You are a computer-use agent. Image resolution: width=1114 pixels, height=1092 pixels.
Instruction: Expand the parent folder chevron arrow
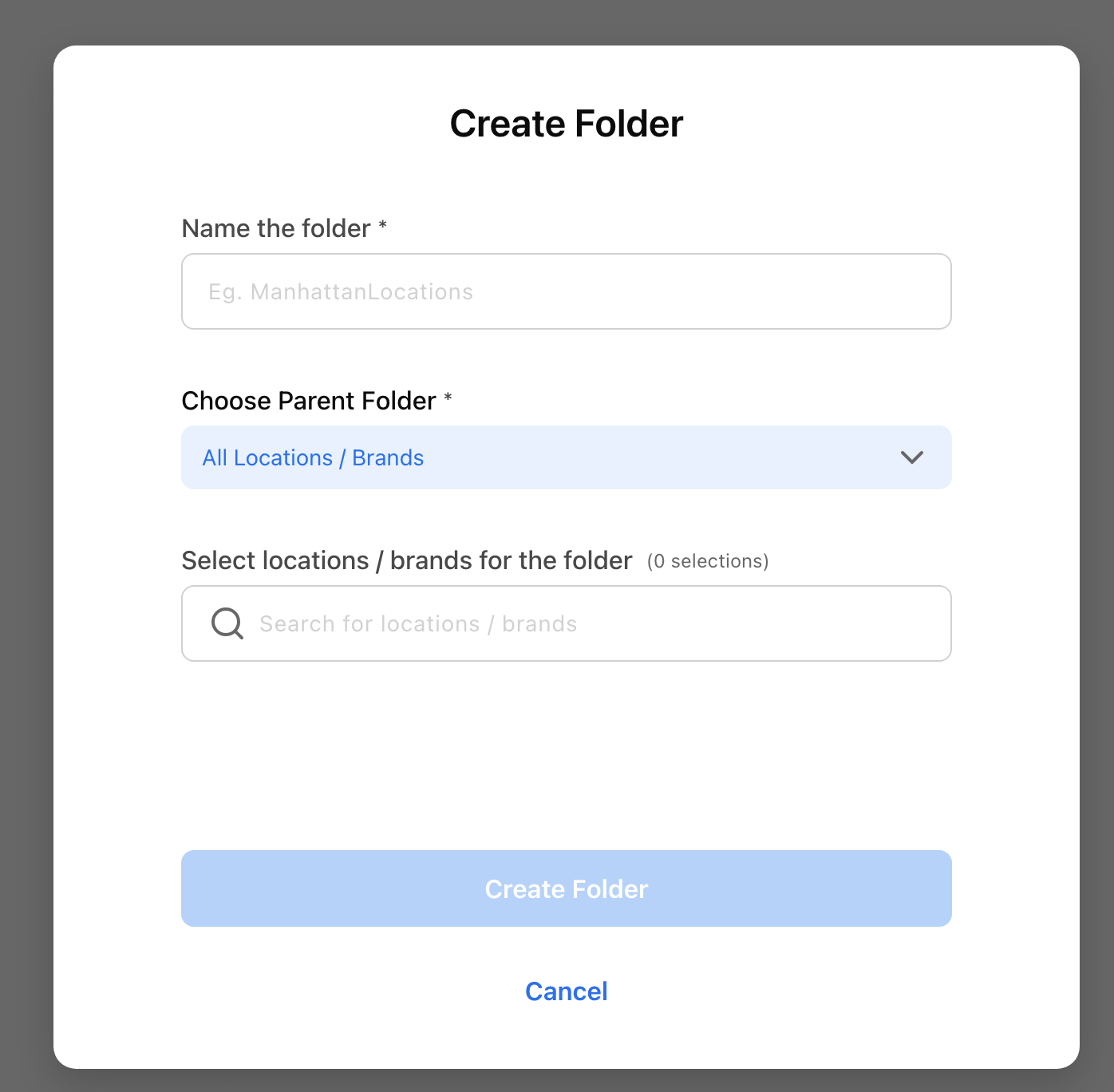tap(912, 457)
